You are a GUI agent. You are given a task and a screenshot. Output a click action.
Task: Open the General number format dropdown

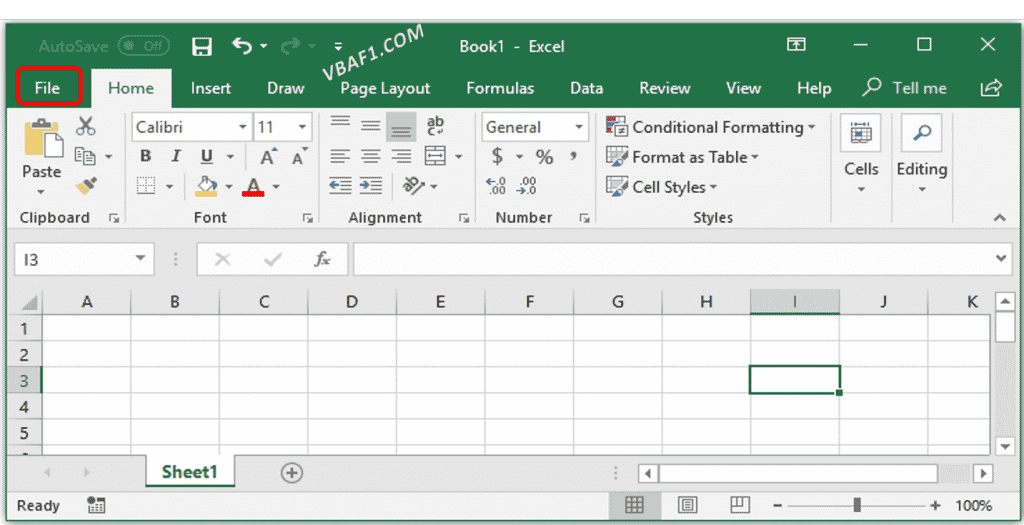pyautogui.click(x=579, y=128)
